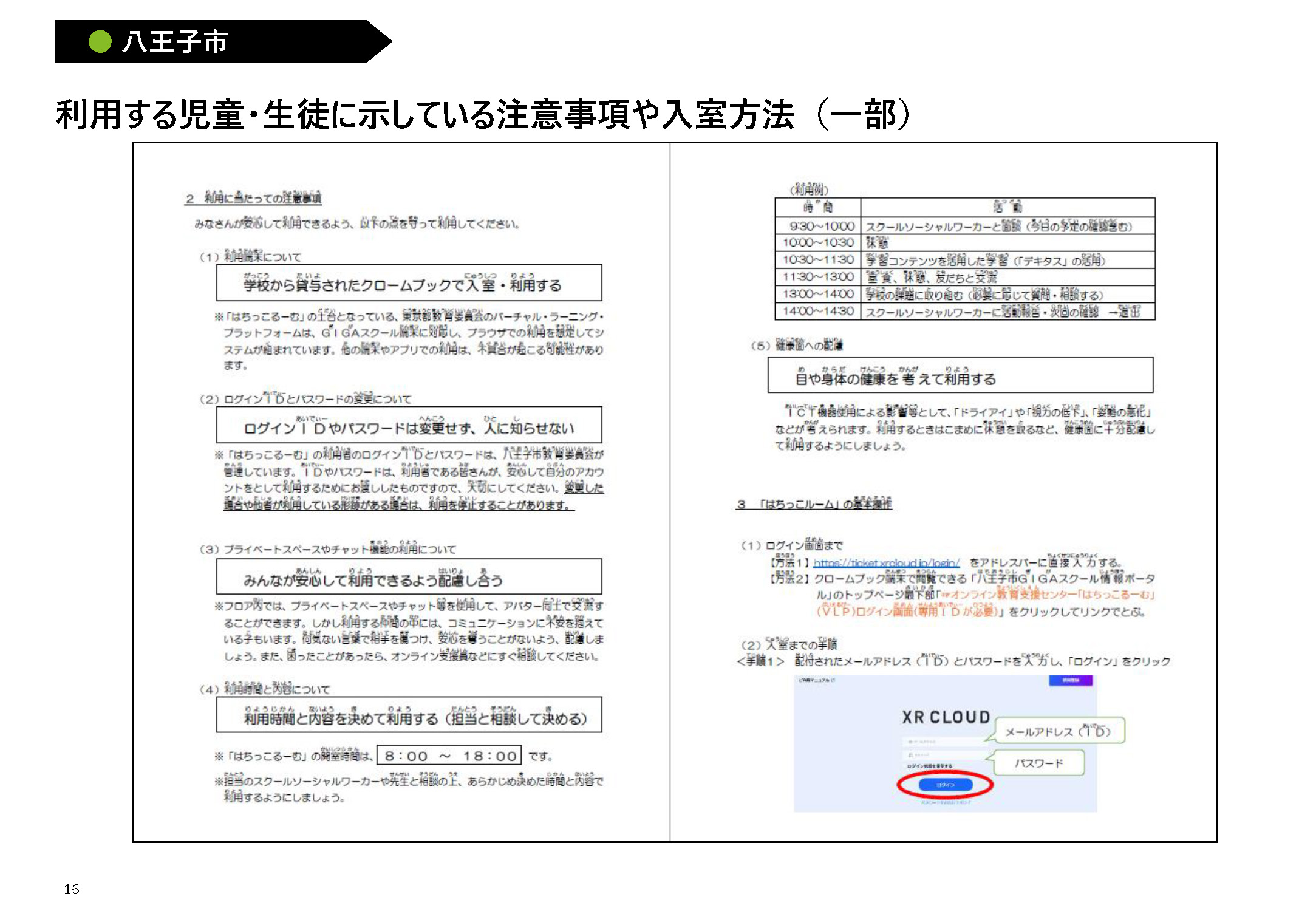Click the スクールソーシャルワーカーに活動報告 activity cell
Screen dimensions: 1316x911
tap(1007, 311)
